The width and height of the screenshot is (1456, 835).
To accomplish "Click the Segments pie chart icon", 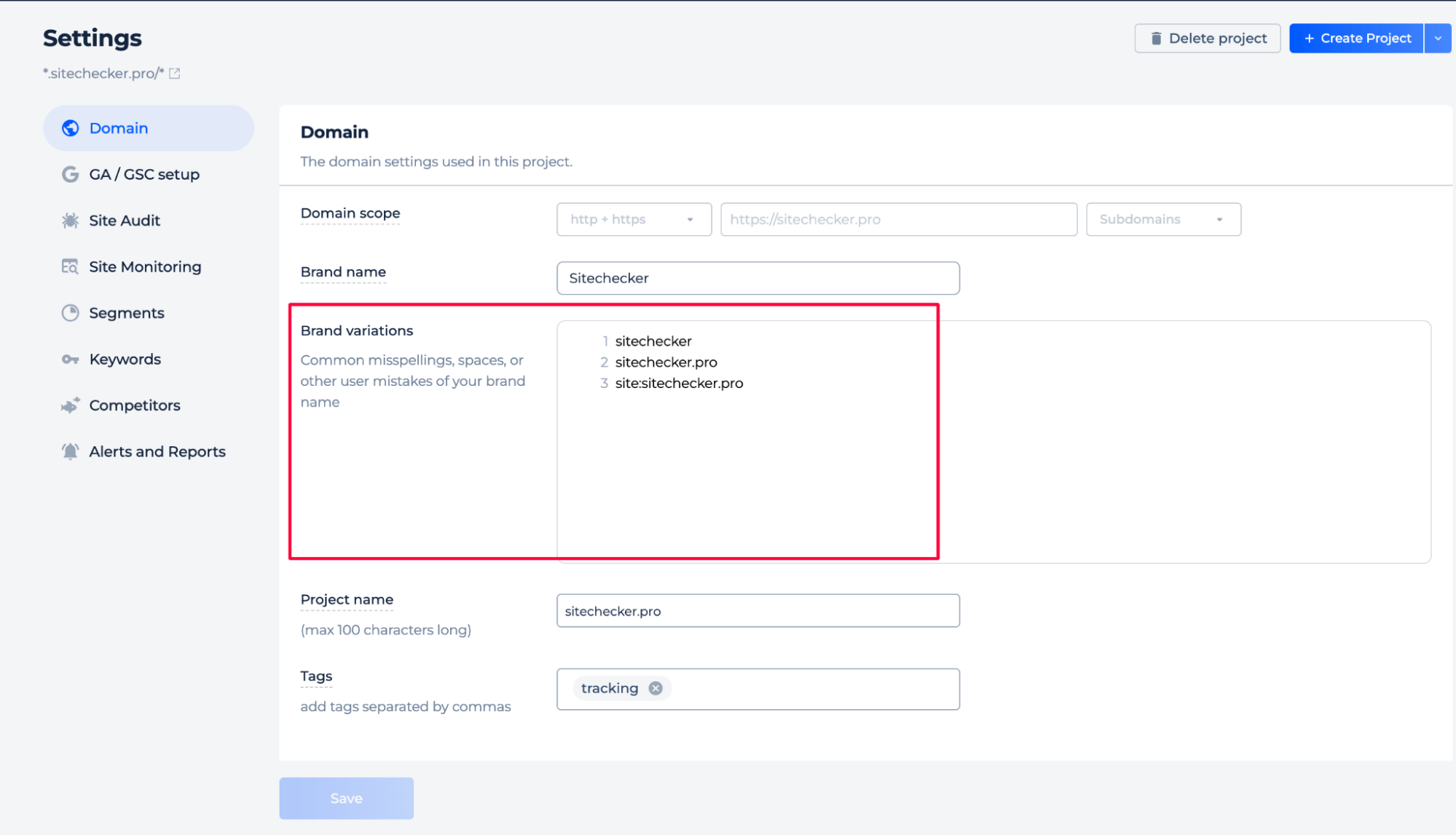I will point(71,313).
